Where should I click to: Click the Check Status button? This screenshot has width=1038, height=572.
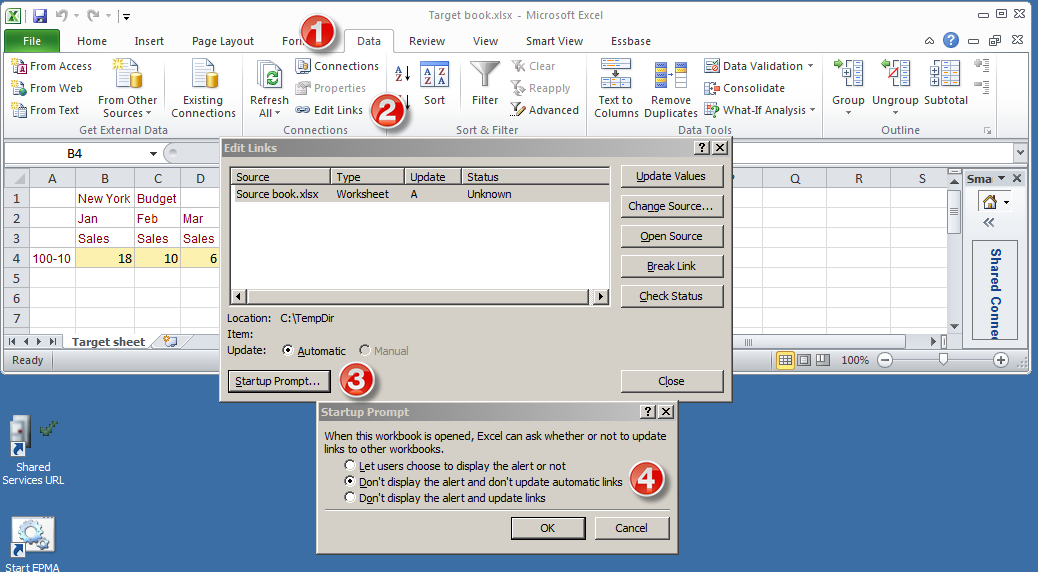tap(671, 296)
